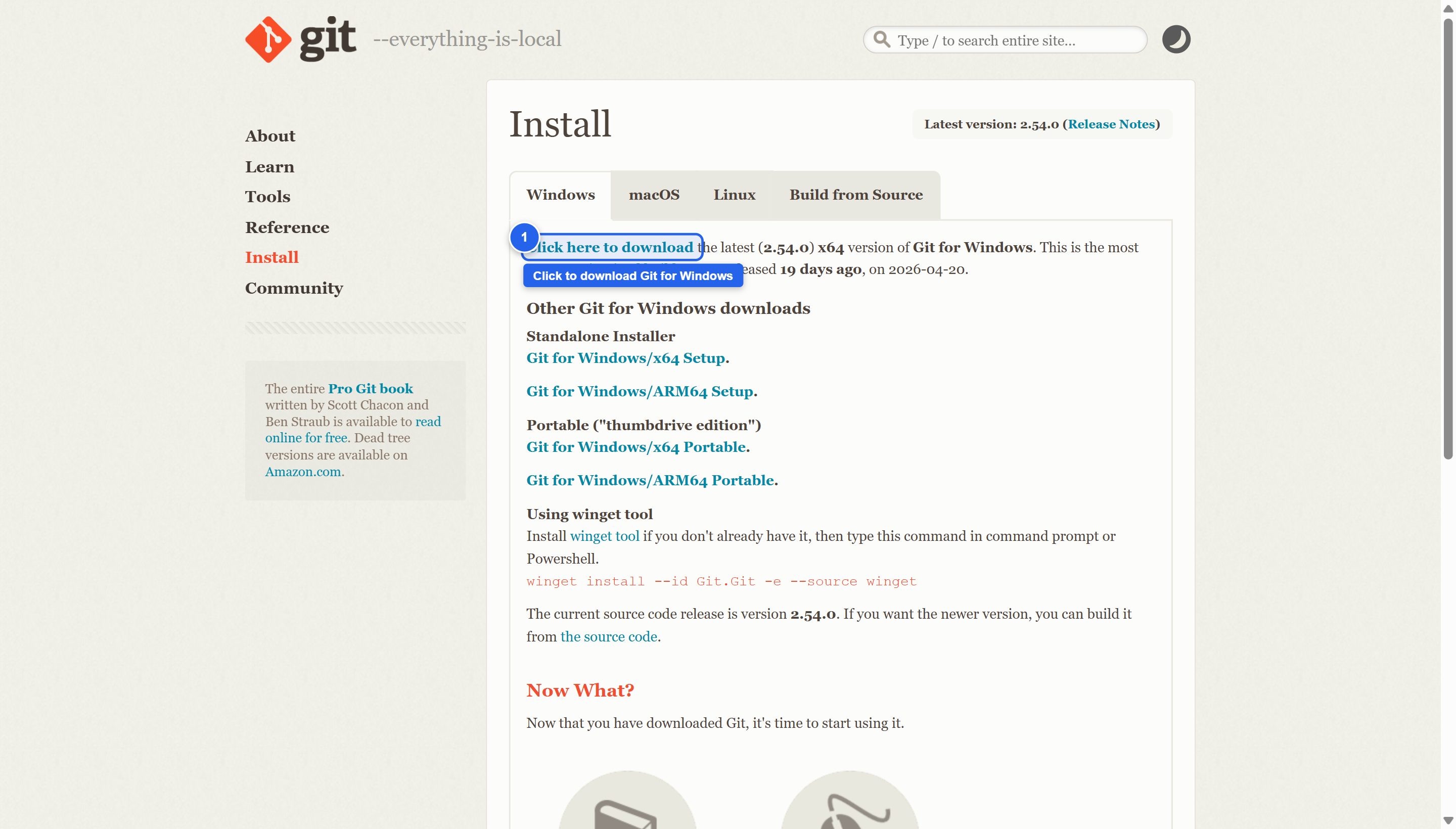
Task: Go to the Tools sidebar link
Action: coord(267,197)
